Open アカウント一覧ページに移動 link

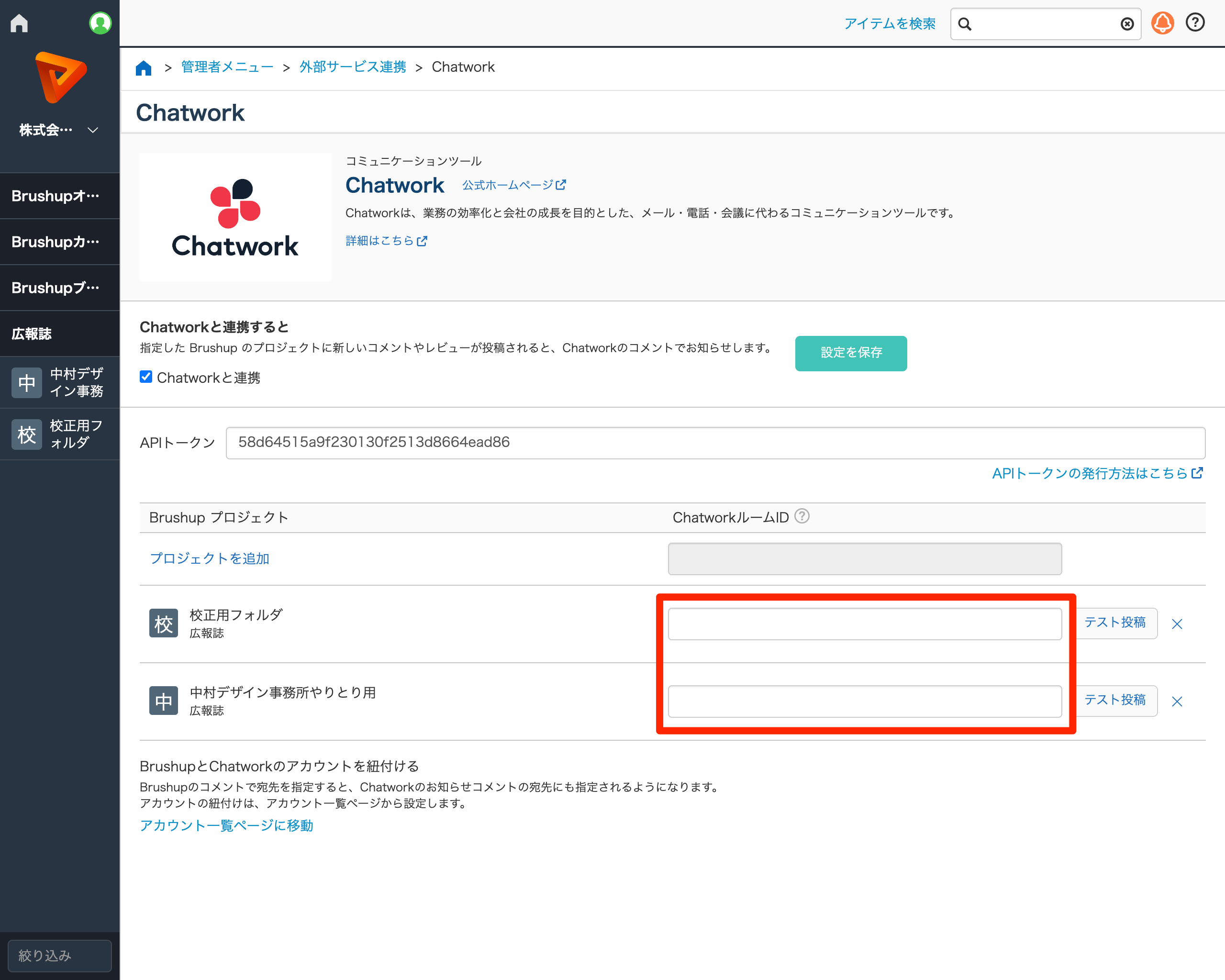226,825
